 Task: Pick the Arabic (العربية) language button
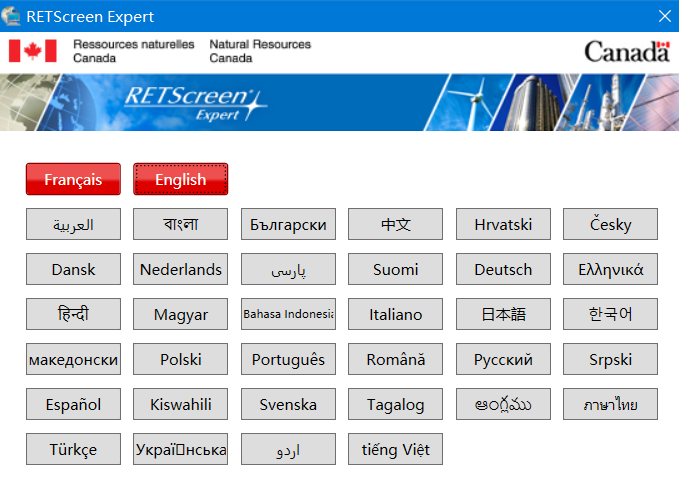click(73, 224)
